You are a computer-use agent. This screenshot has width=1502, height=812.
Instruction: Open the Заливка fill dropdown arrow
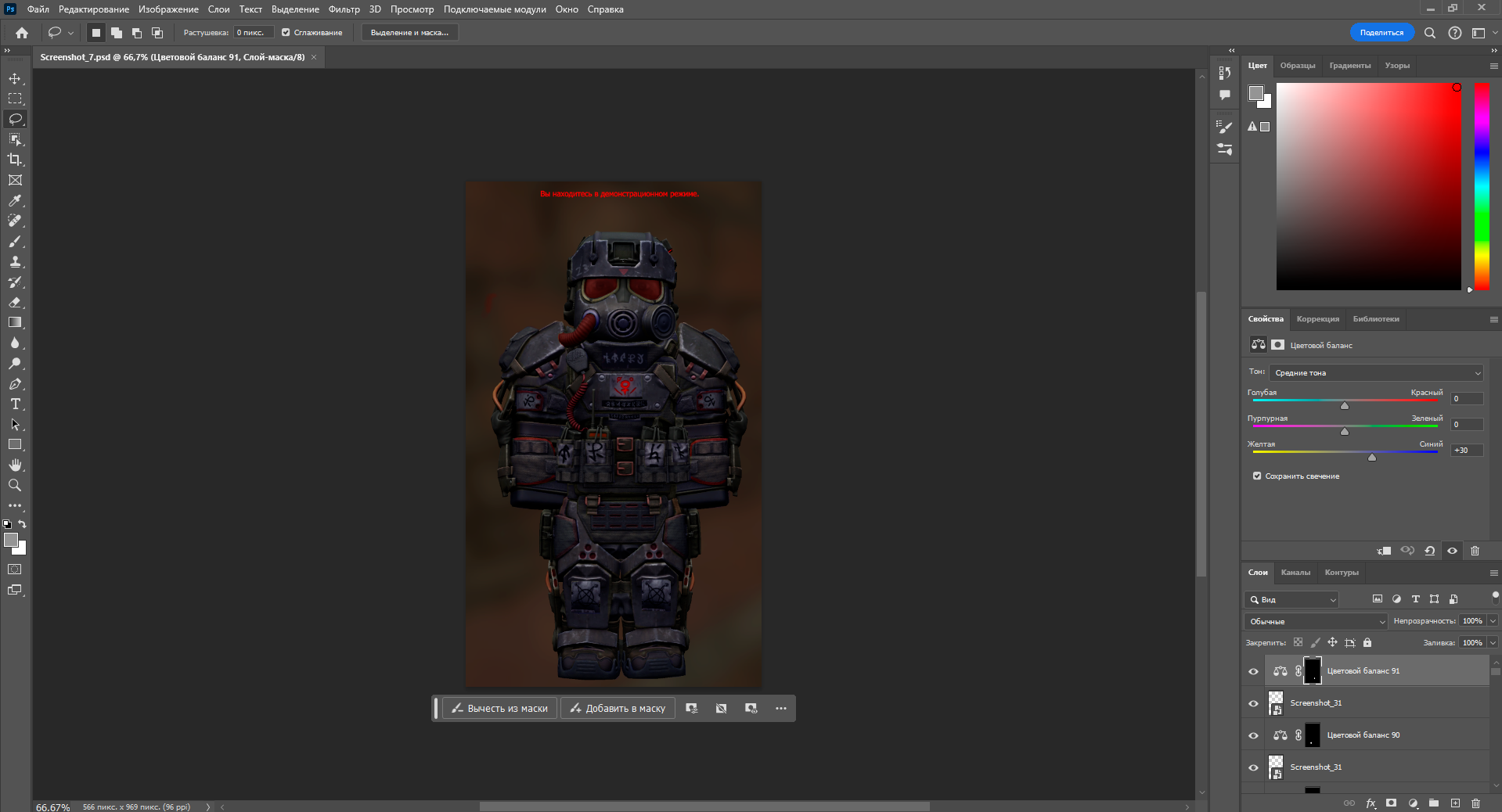point(1493,642)
